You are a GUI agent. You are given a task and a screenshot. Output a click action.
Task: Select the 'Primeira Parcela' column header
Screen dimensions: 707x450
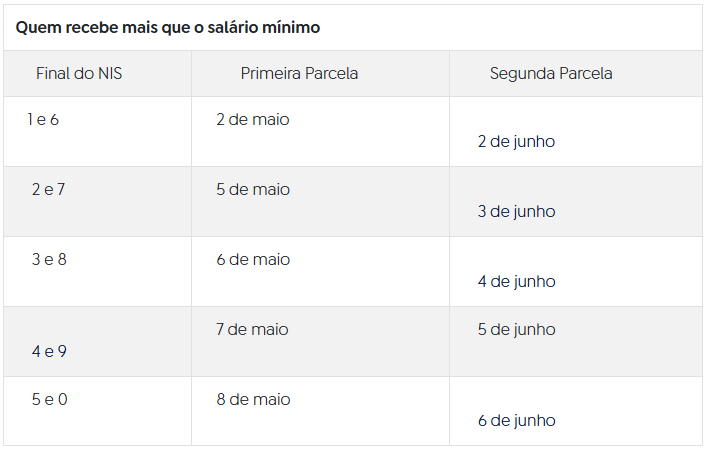[x=299, y=74]
